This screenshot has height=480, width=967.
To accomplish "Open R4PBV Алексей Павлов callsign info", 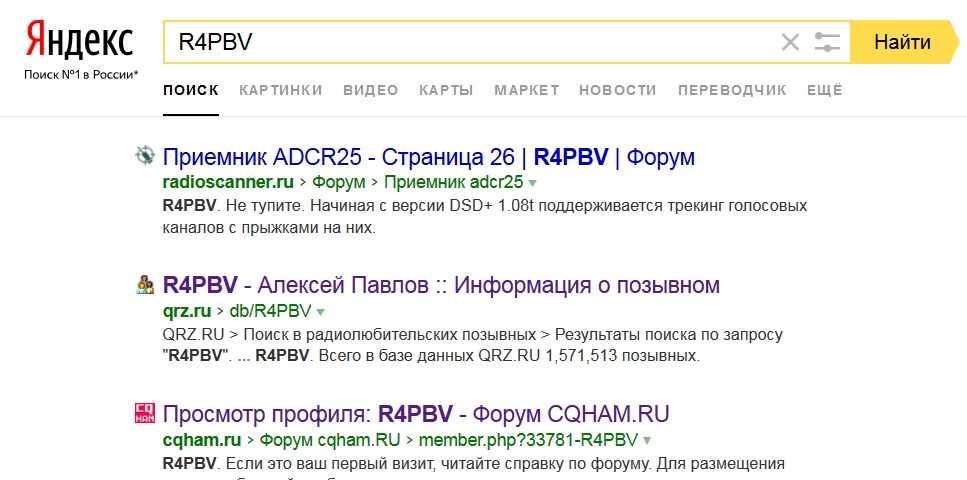I will (x=441, y=285).
